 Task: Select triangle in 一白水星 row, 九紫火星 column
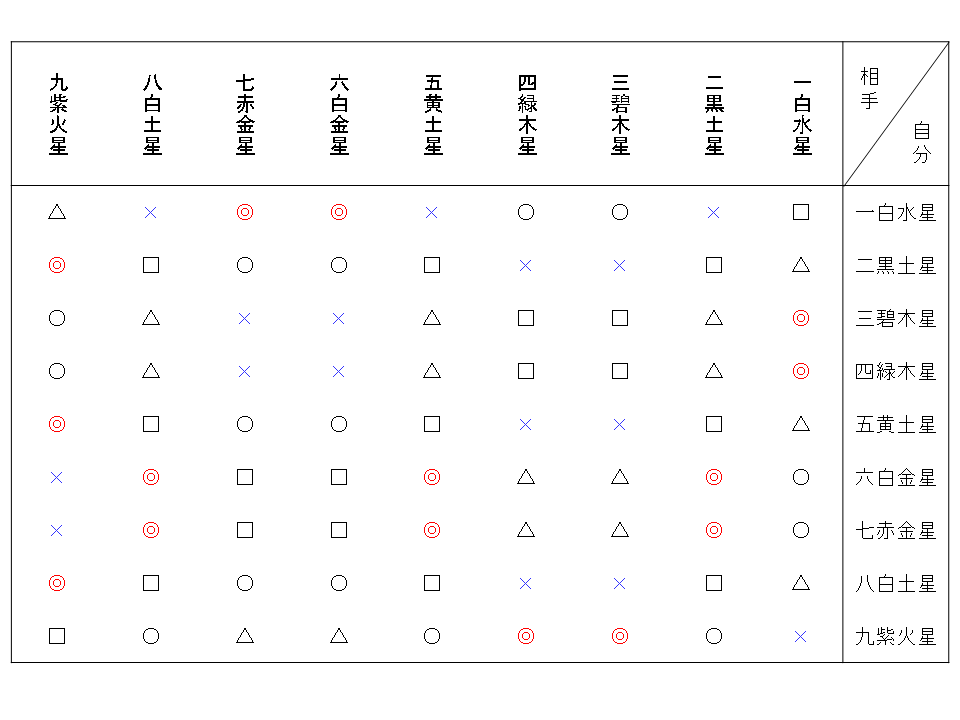57,212
